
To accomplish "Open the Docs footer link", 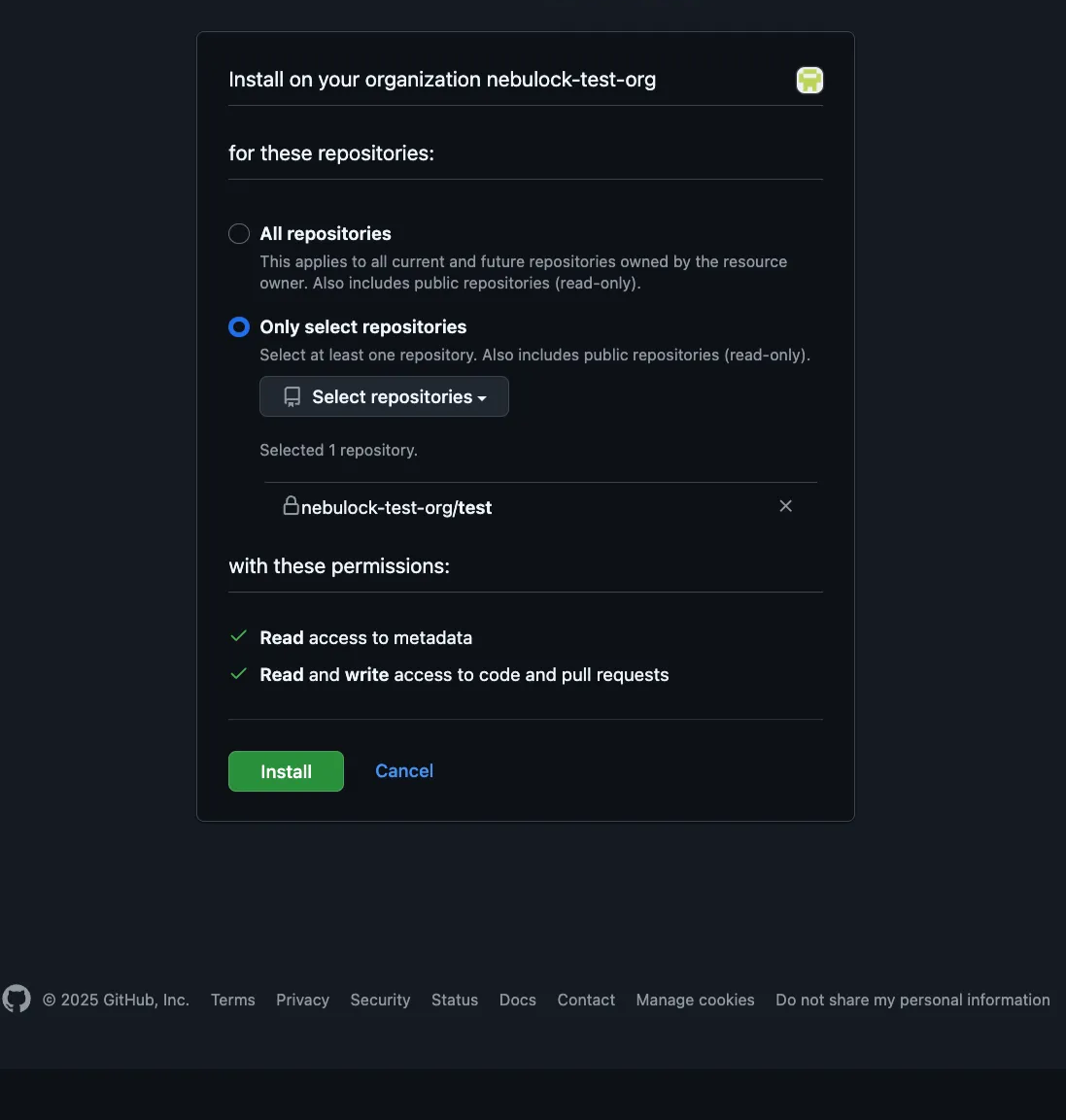I will [x=518, y=1000].
